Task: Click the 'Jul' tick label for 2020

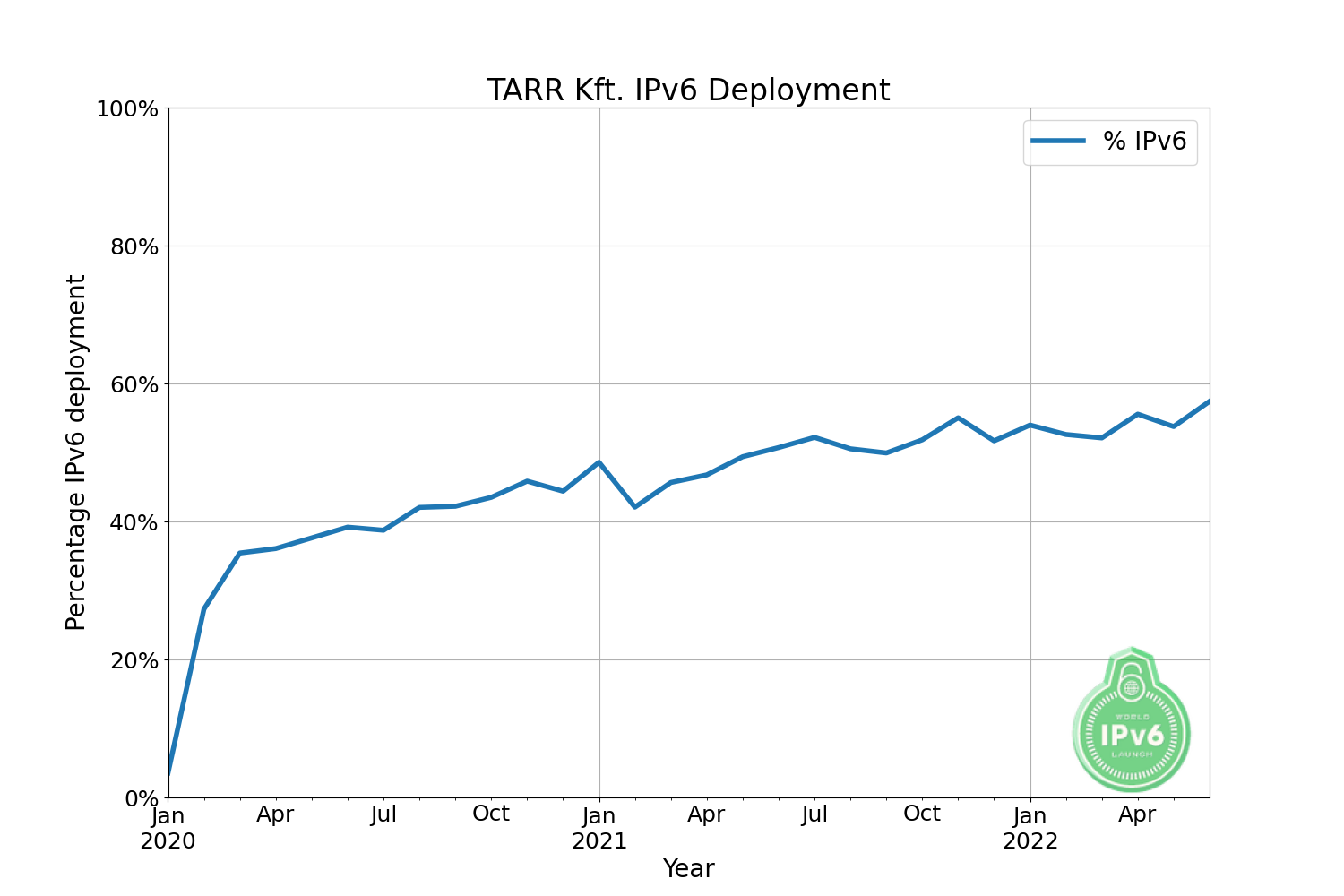Action: [383, 814]
